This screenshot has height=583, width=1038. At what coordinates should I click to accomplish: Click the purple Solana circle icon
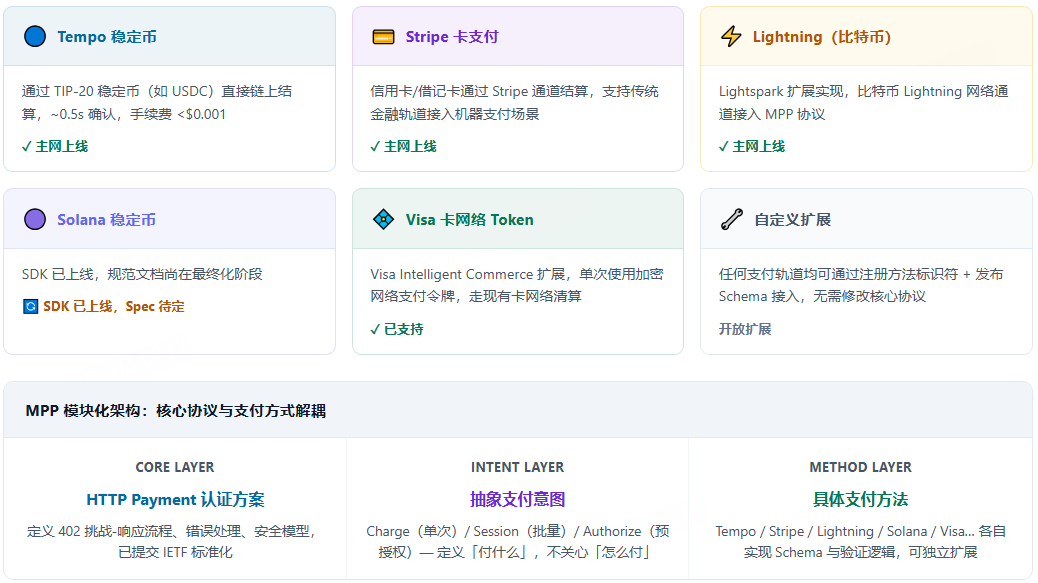35,219
